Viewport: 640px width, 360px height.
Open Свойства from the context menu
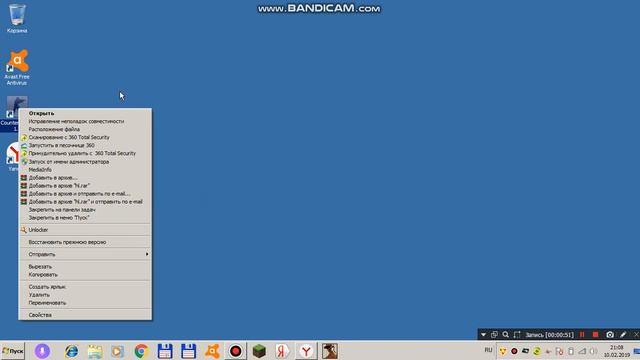(85, 315)
